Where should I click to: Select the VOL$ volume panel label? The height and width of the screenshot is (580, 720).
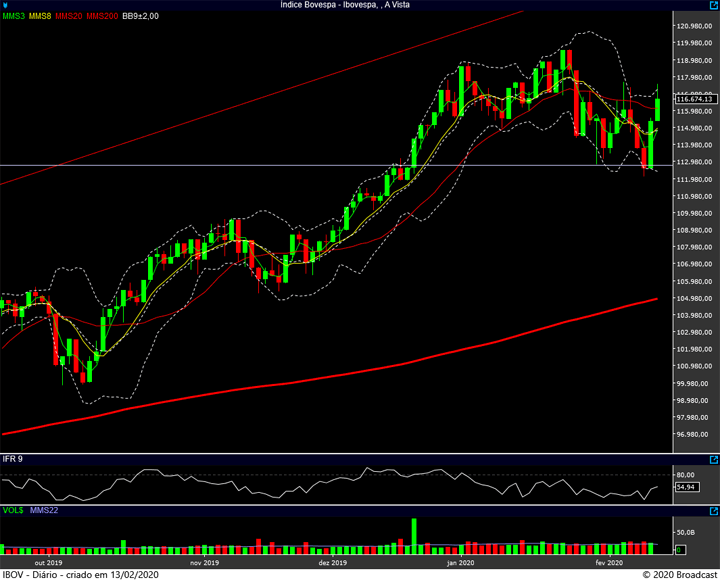(13, 510)
